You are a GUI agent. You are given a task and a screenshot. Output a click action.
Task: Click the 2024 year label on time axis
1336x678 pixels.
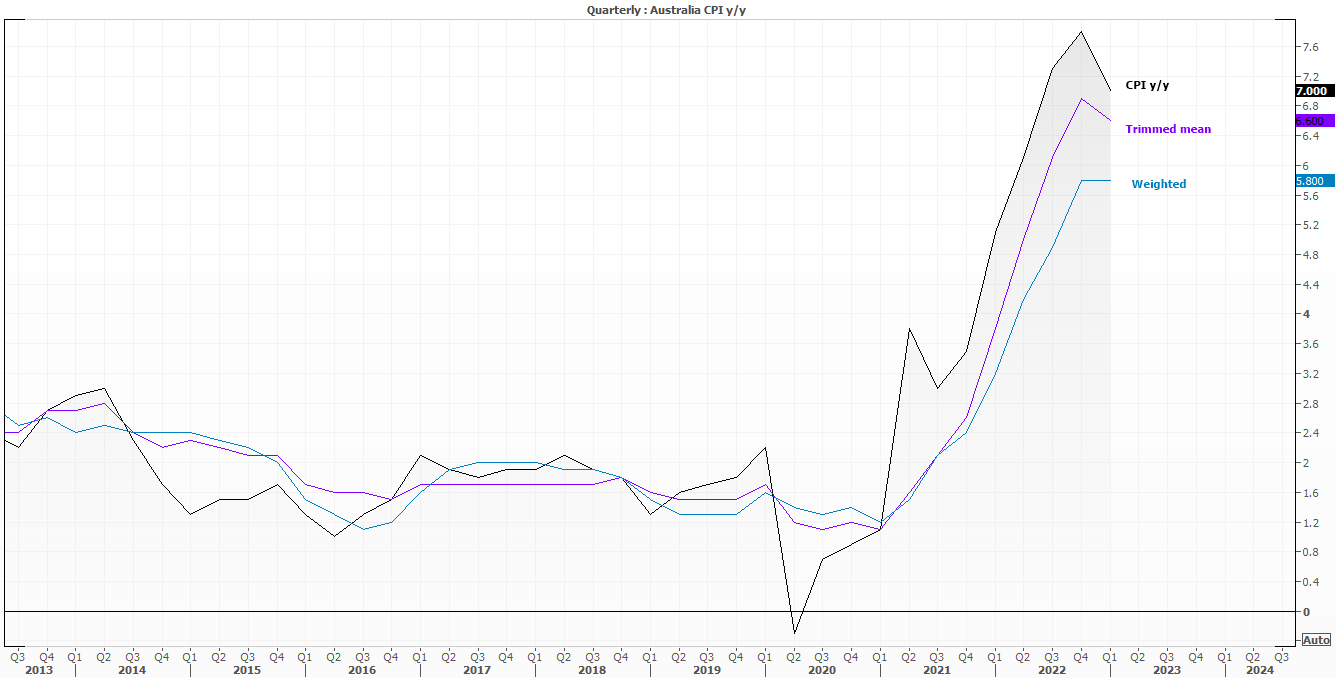[1261, 670]
